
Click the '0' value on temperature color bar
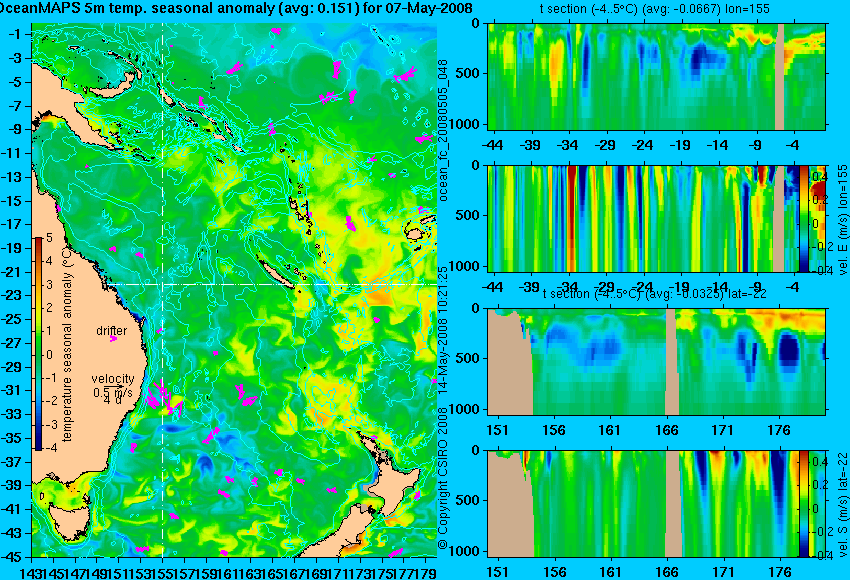coord(50,355)
